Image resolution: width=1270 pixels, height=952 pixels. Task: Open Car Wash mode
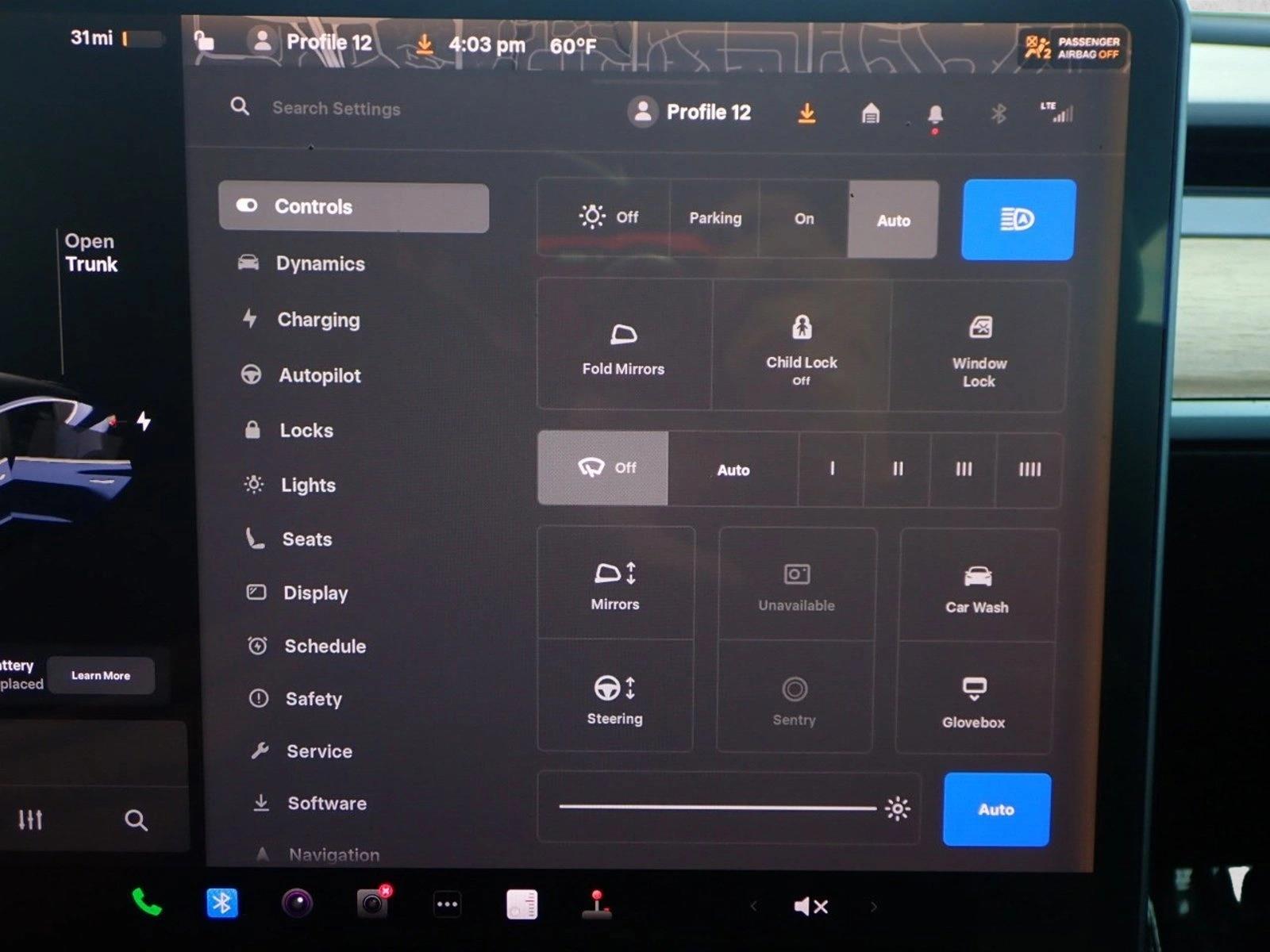[x=977, y=587]
